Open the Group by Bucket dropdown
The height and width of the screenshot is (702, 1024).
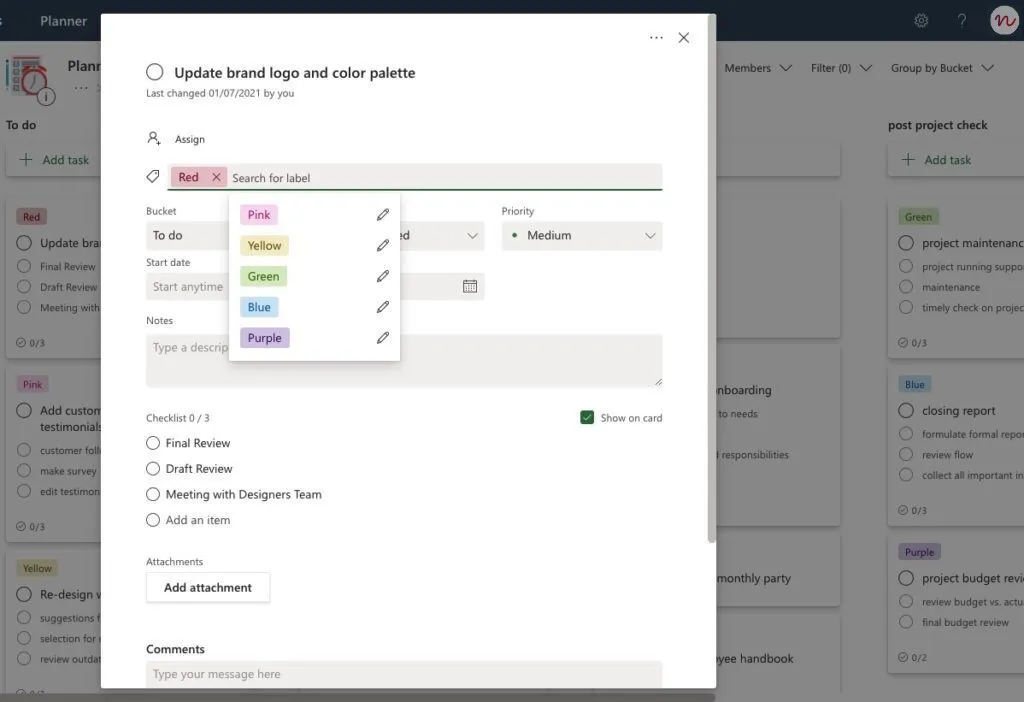pyautogui.click(x=942, y=68)
